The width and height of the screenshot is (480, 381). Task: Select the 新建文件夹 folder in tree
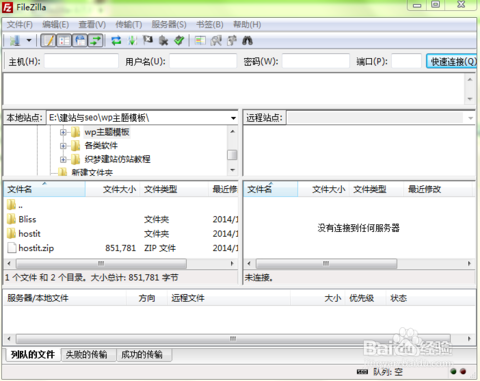tap(92, 172)
